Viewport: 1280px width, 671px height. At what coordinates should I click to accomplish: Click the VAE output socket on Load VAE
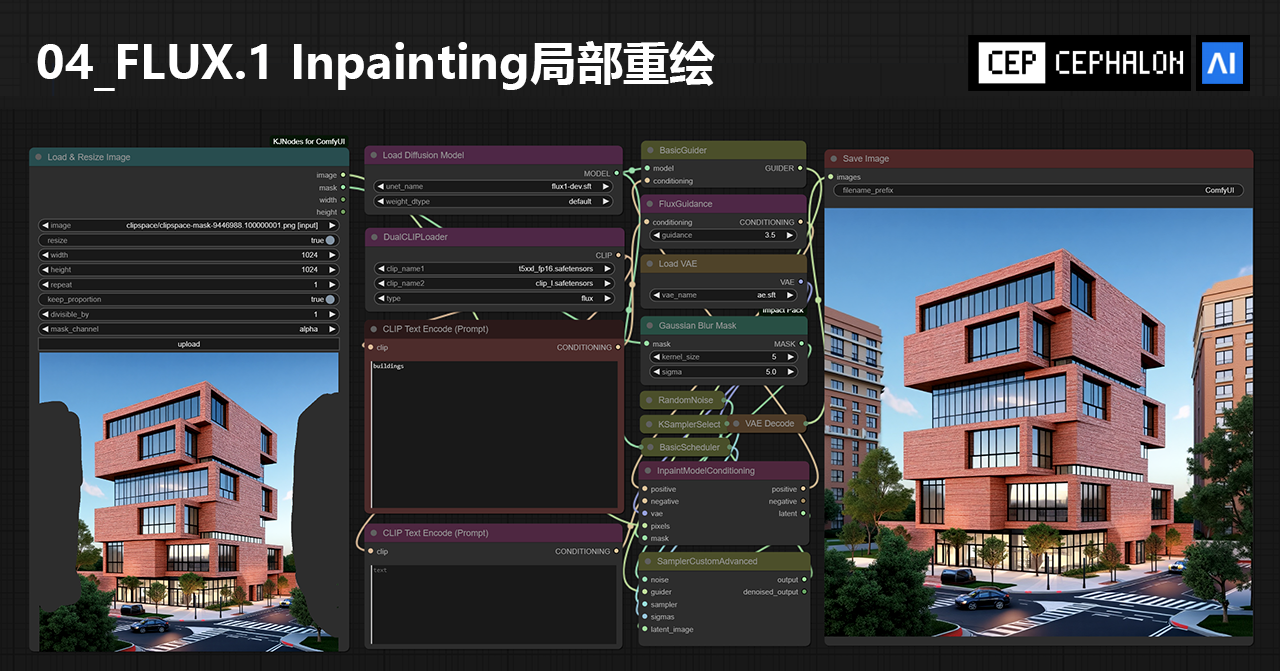coord(800,282)
